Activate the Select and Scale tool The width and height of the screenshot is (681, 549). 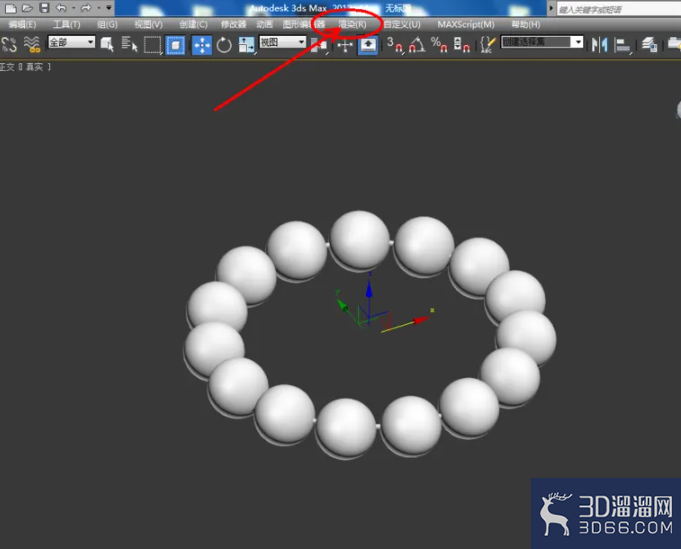246,45
